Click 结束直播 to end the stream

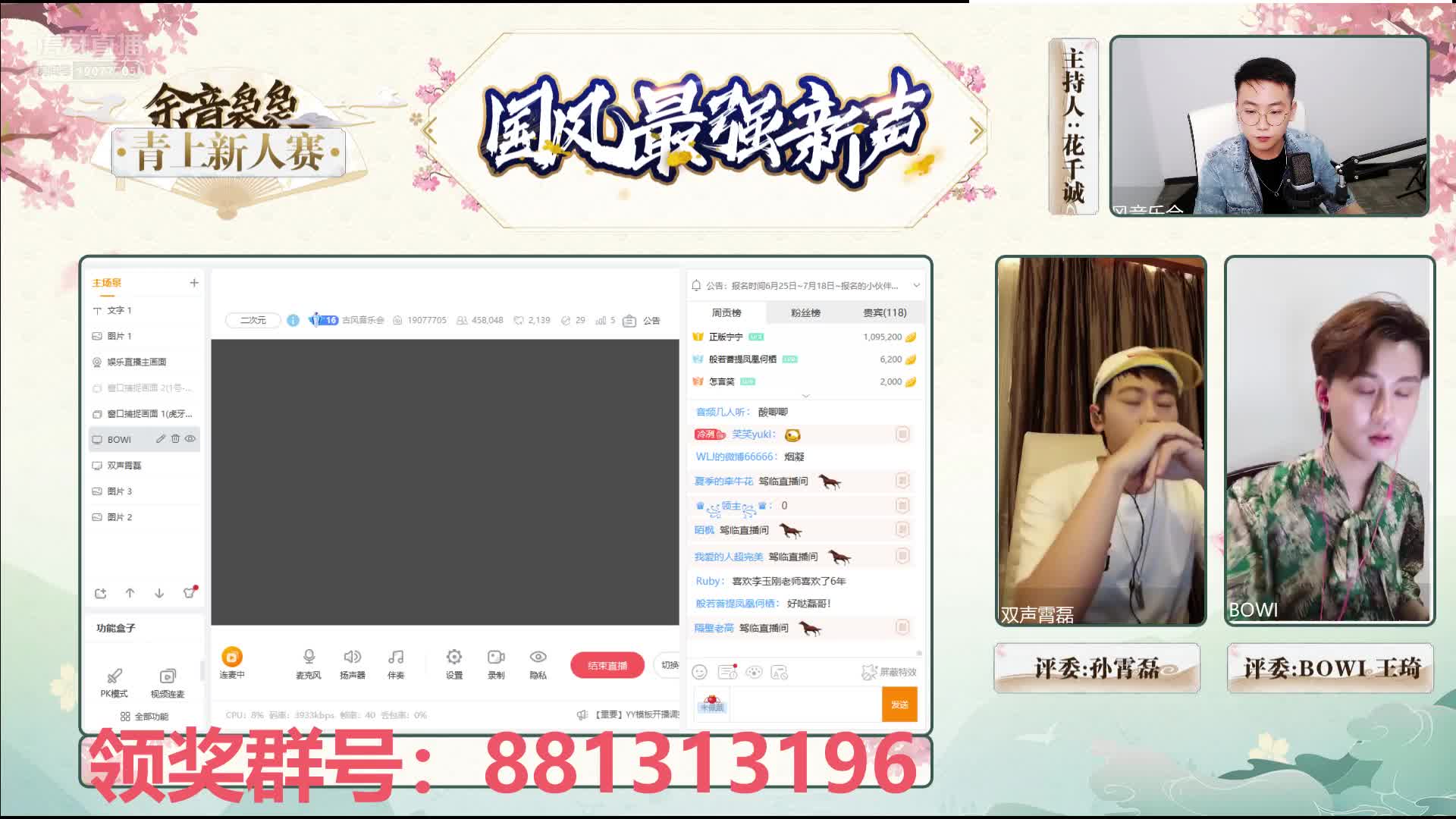607,665
